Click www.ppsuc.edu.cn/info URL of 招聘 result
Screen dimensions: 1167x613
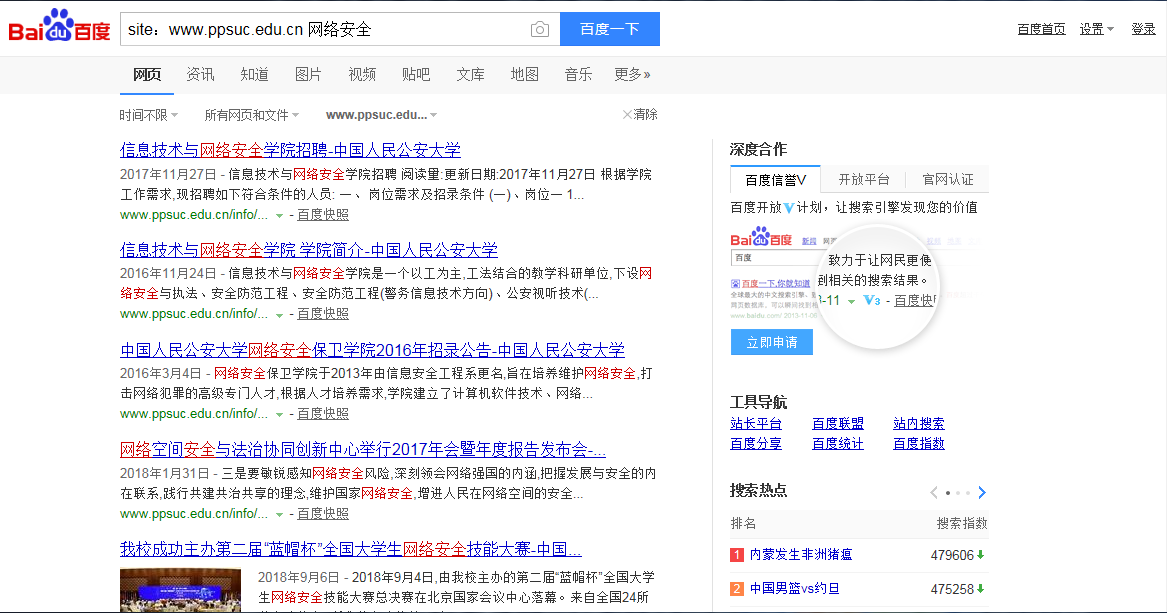tap(194, 215)
